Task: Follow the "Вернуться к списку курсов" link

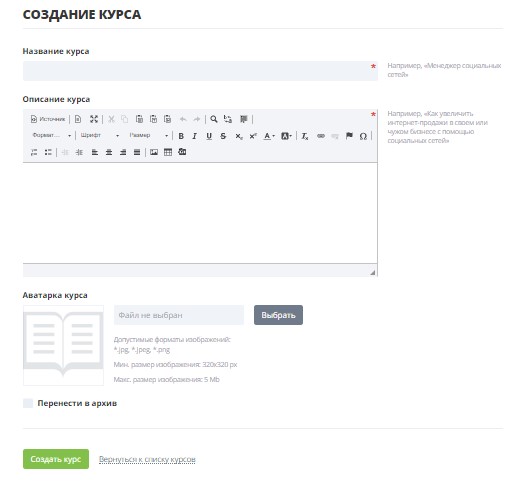Action: (147, 459)
